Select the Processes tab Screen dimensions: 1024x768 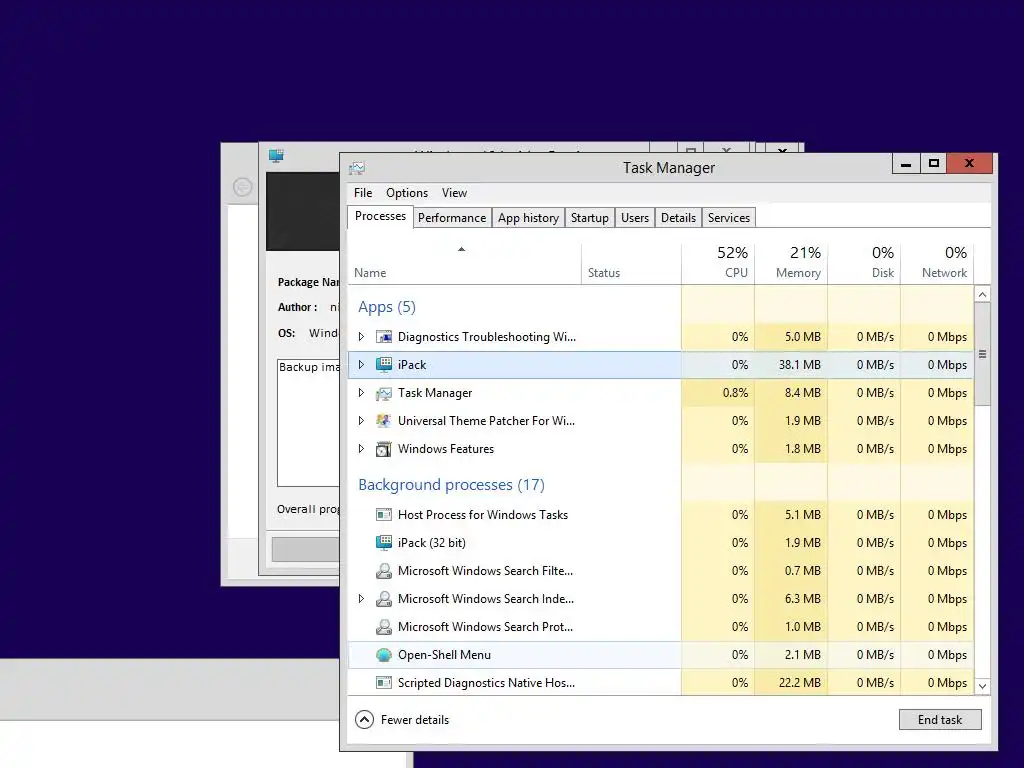[x=380, y=216]
